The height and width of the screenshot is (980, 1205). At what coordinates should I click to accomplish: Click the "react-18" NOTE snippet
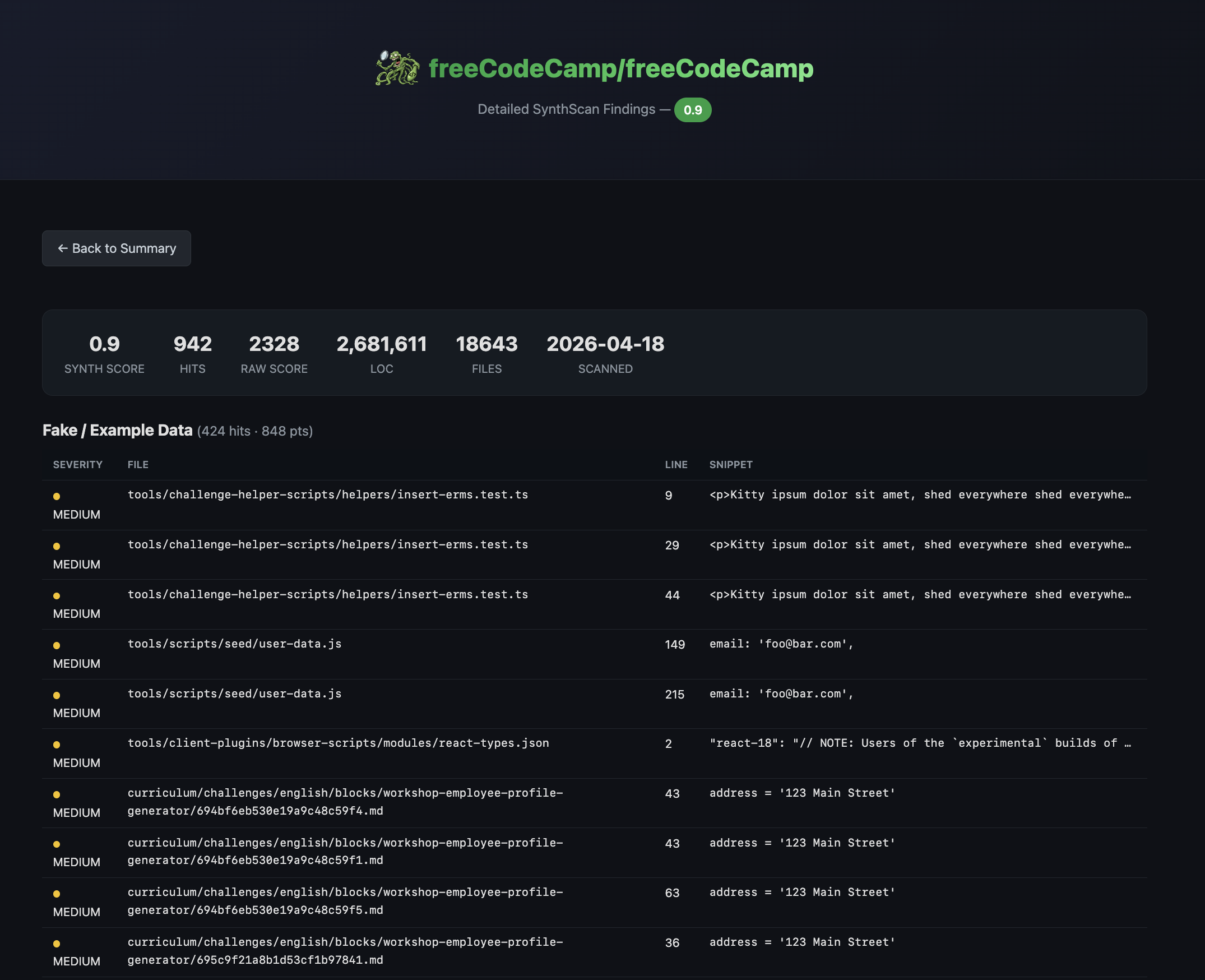coord(920,743)
